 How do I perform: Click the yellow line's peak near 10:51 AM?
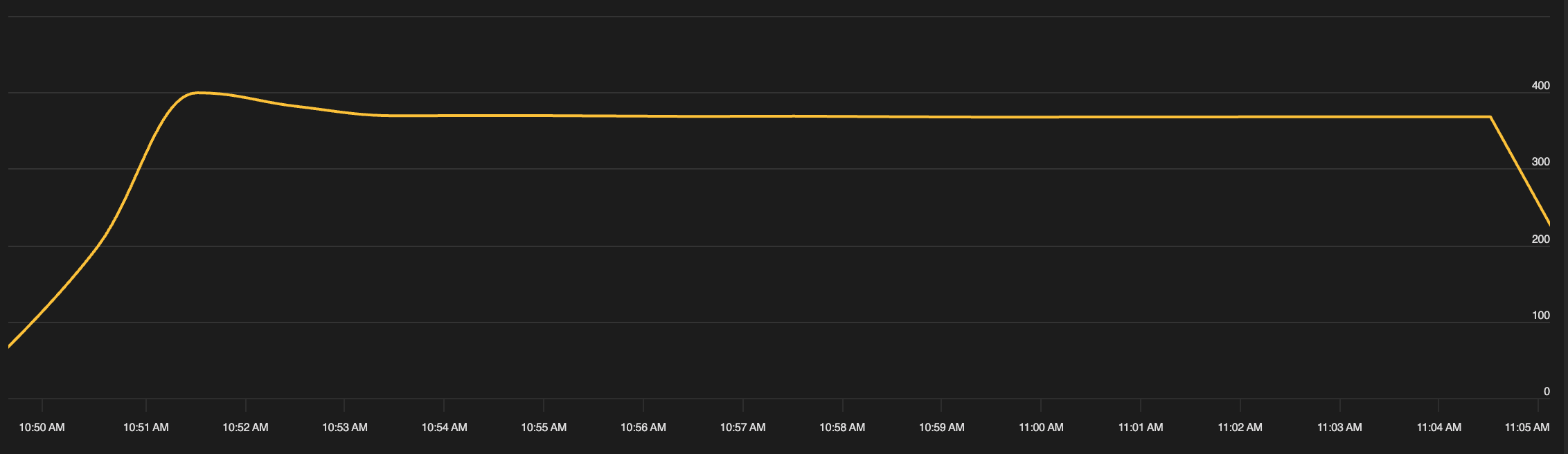click(198, 93)
